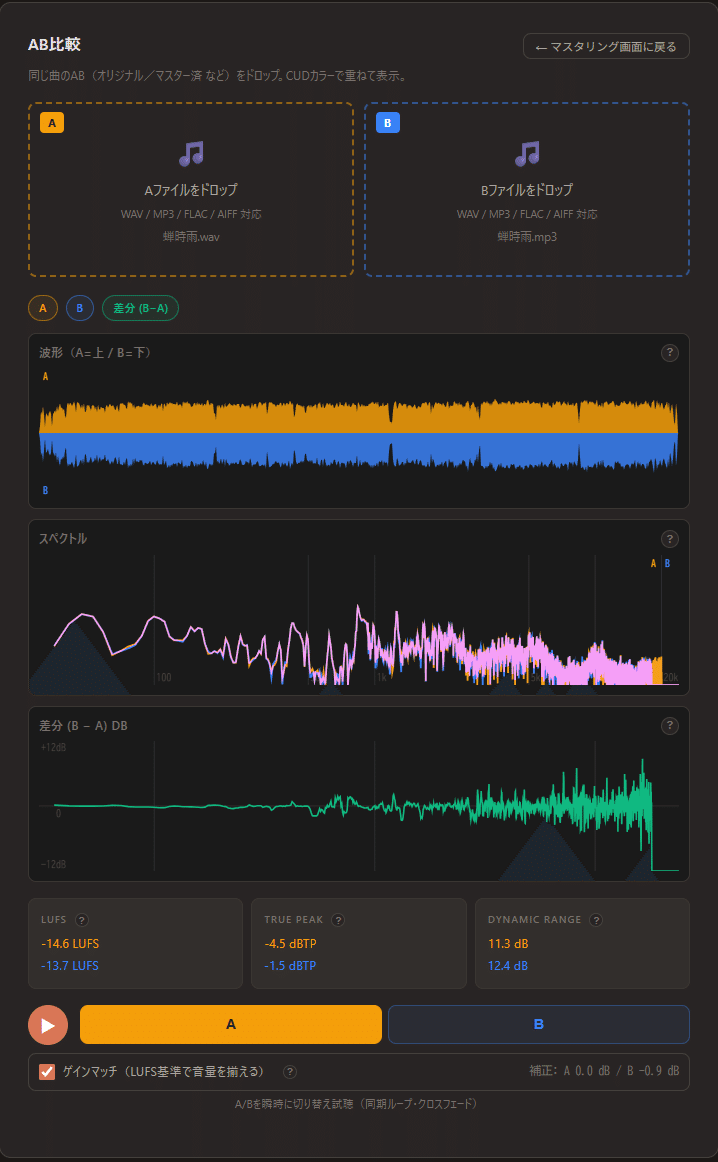Click the −12dB axis label
This screenshot has height=1162, width=718.
tap(53, 864)
